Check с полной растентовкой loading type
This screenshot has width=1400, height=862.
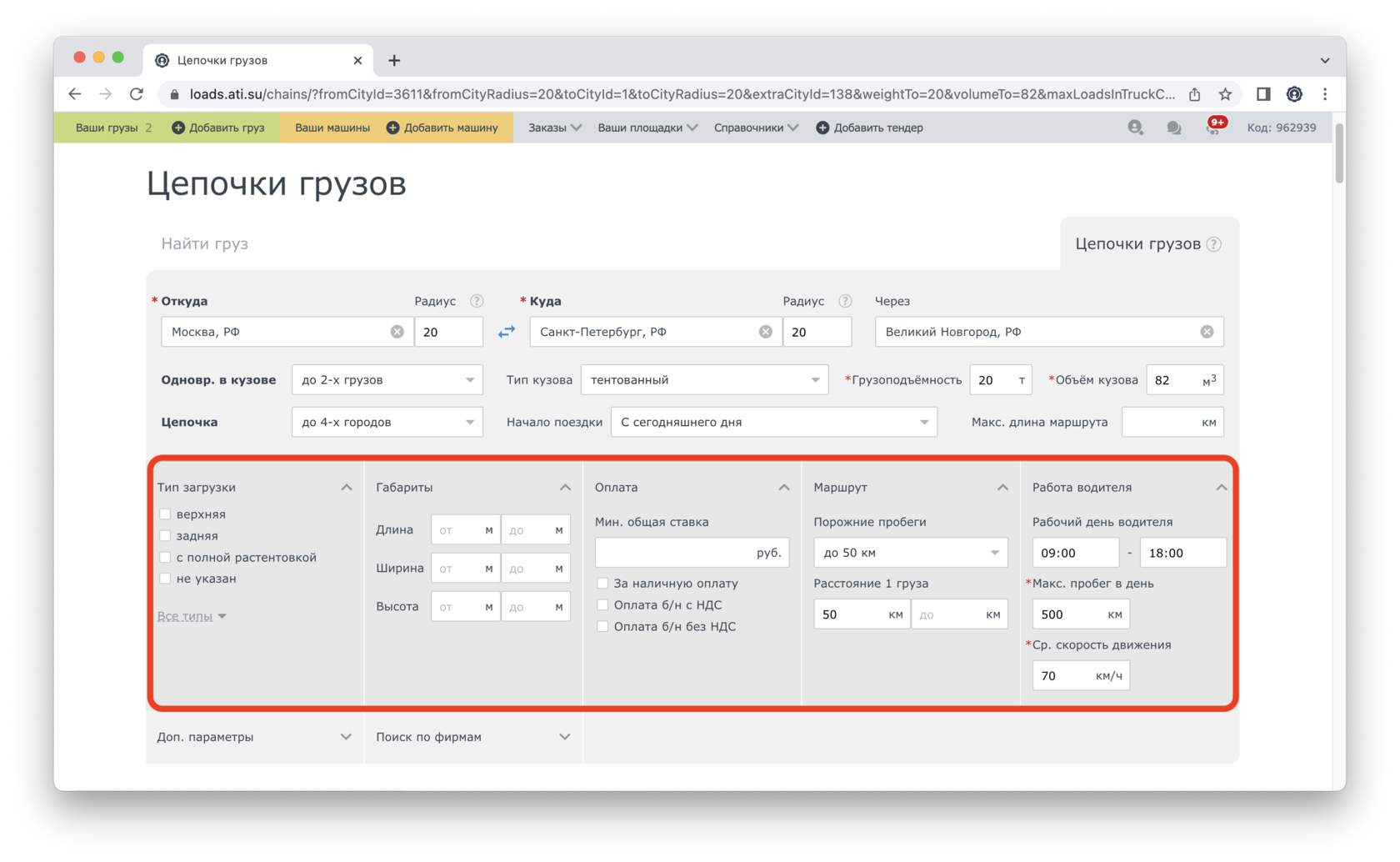point(165,558)
